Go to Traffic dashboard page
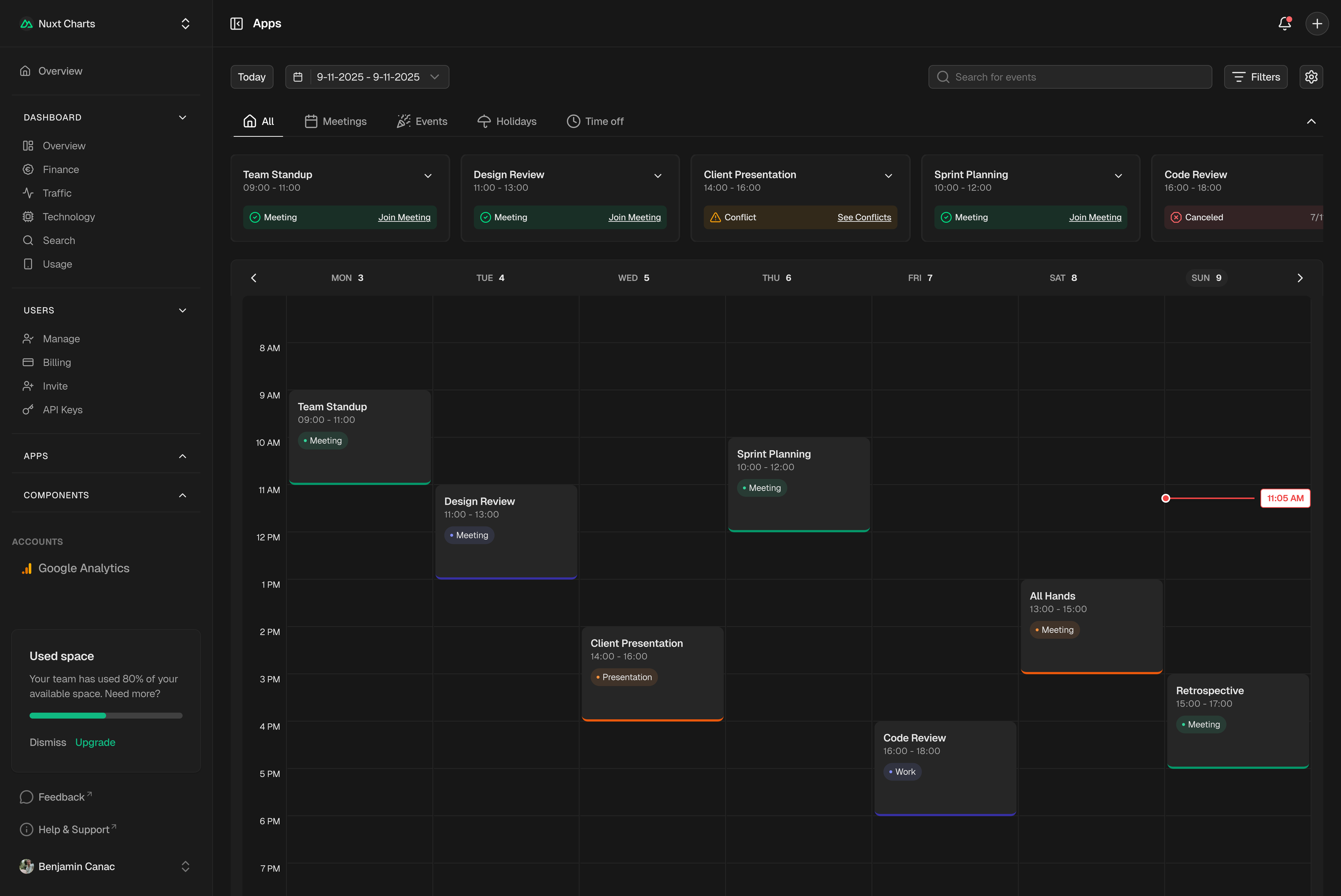 pos(57,193)
